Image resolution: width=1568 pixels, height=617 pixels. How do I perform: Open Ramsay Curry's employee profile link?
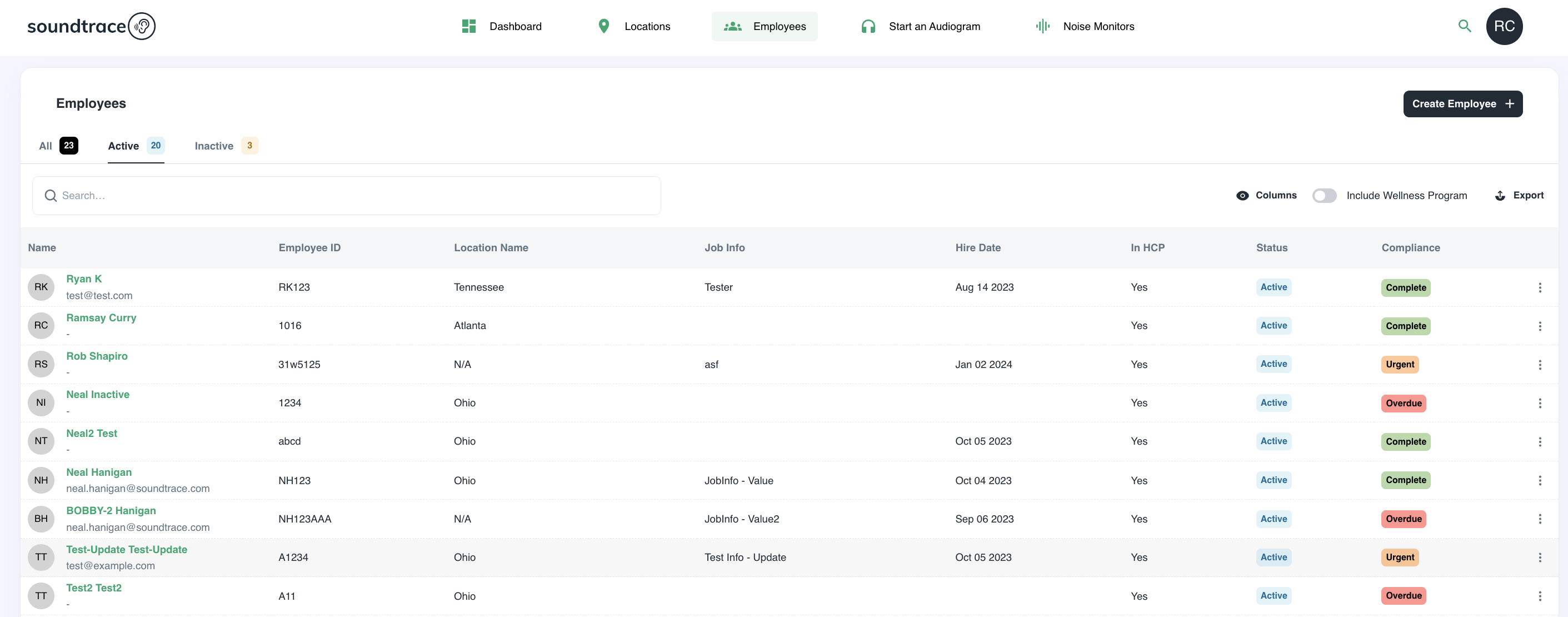[x=101, y=318]
